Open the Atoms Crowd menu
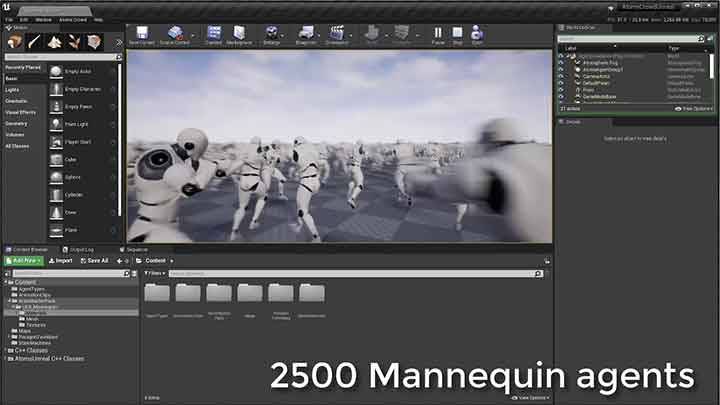Screen dimensions: 720x405 pos(73,20)
